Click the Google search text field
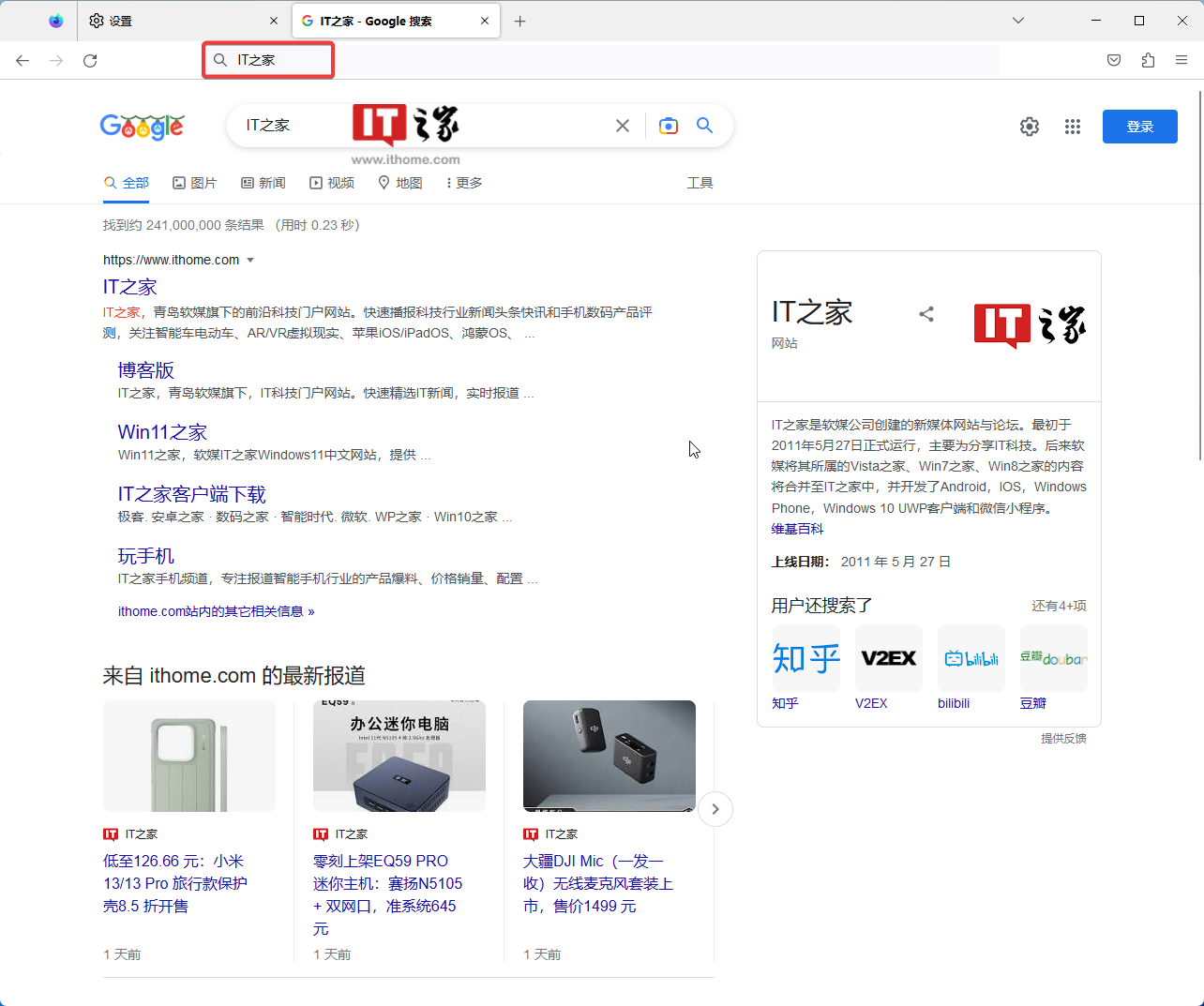This screenshot has width=1204, height=1006. pyautogui.click(x=422, y=126)
